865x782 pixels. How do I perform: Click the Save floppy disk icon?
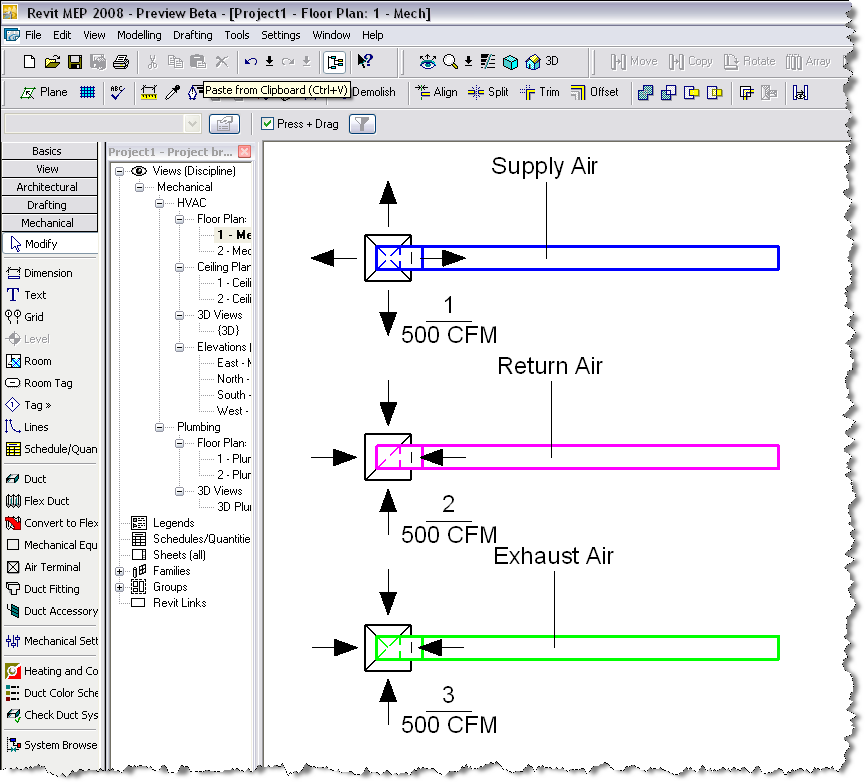pyautogui.click(x=75, y=62)
